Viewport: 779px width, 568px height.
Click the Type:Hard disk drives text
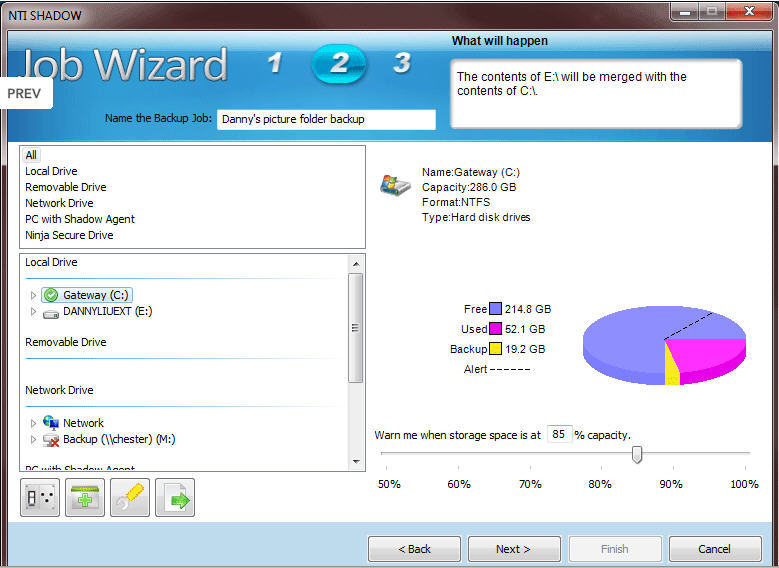pyautogui.click(x=476, y=217)
